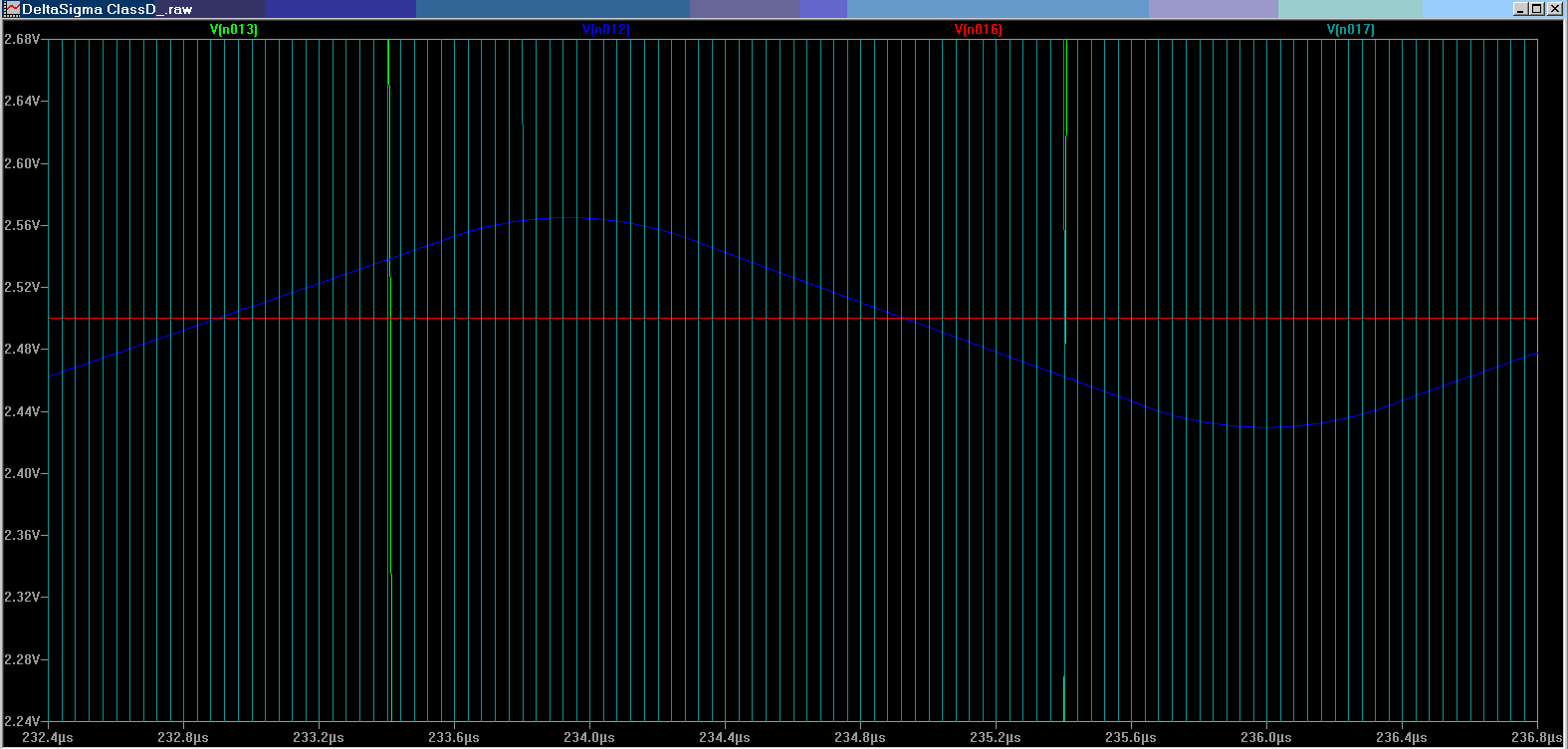Image resolution: width=1568 pixels, height=749 pixels.
Task: Maximize the DeltaSigma ClassD_.raw waveform window
Action: (x=1536, y=9)
